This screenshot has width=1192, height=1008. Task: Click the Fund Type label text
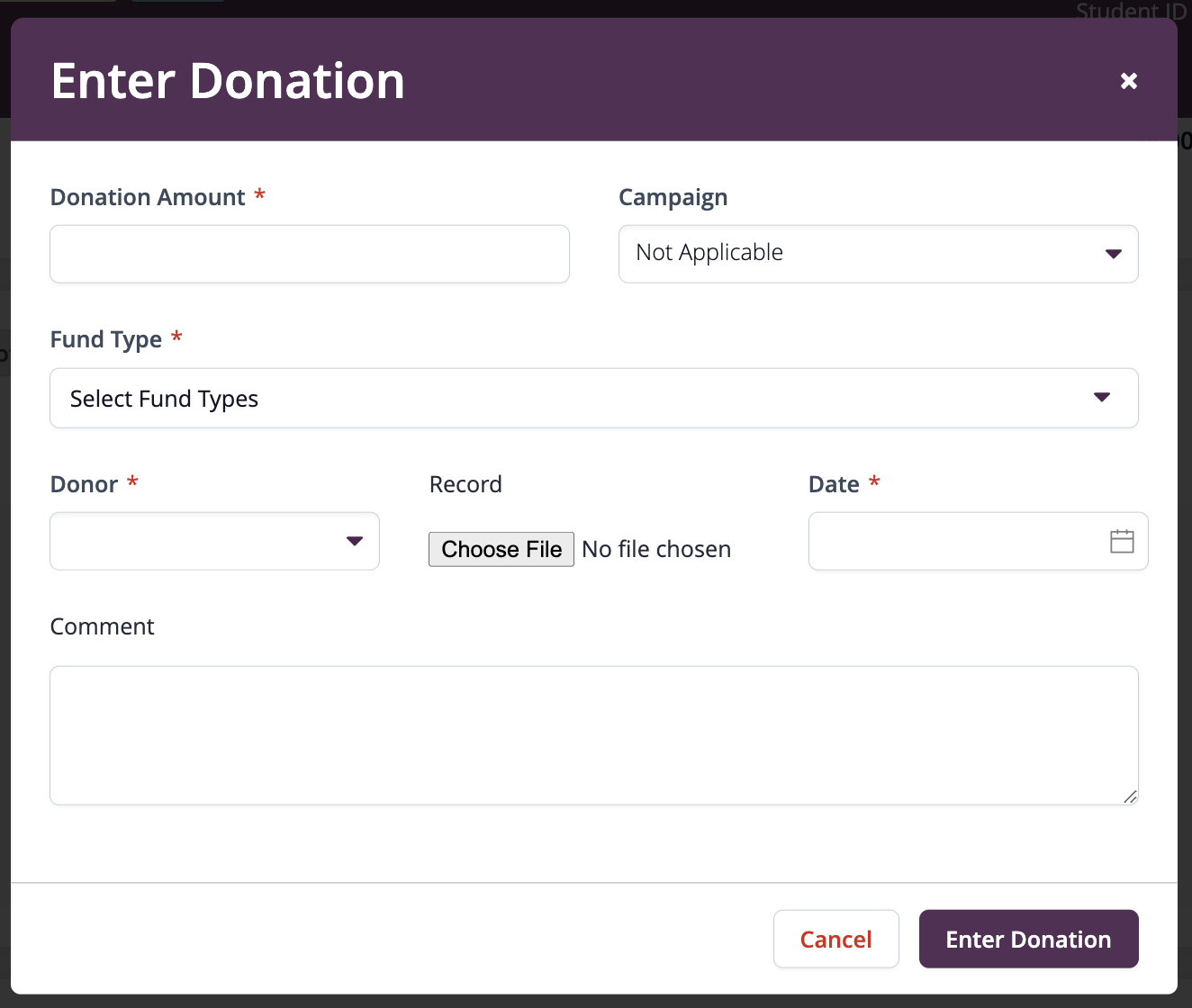coord(106,339)
